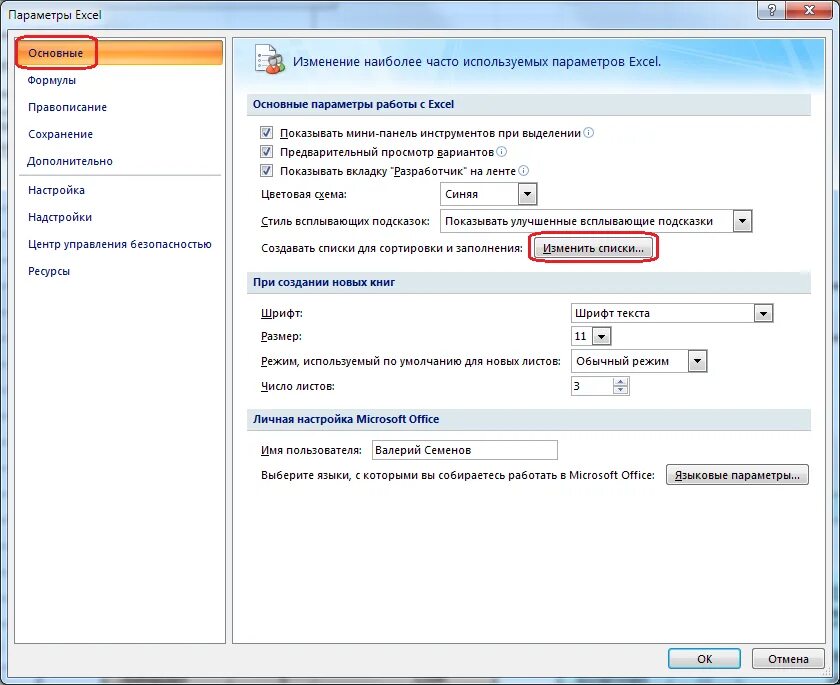Toggle Предварительный просмотр вариантов checkbox

pyautogui.click(x=266, y=152)
